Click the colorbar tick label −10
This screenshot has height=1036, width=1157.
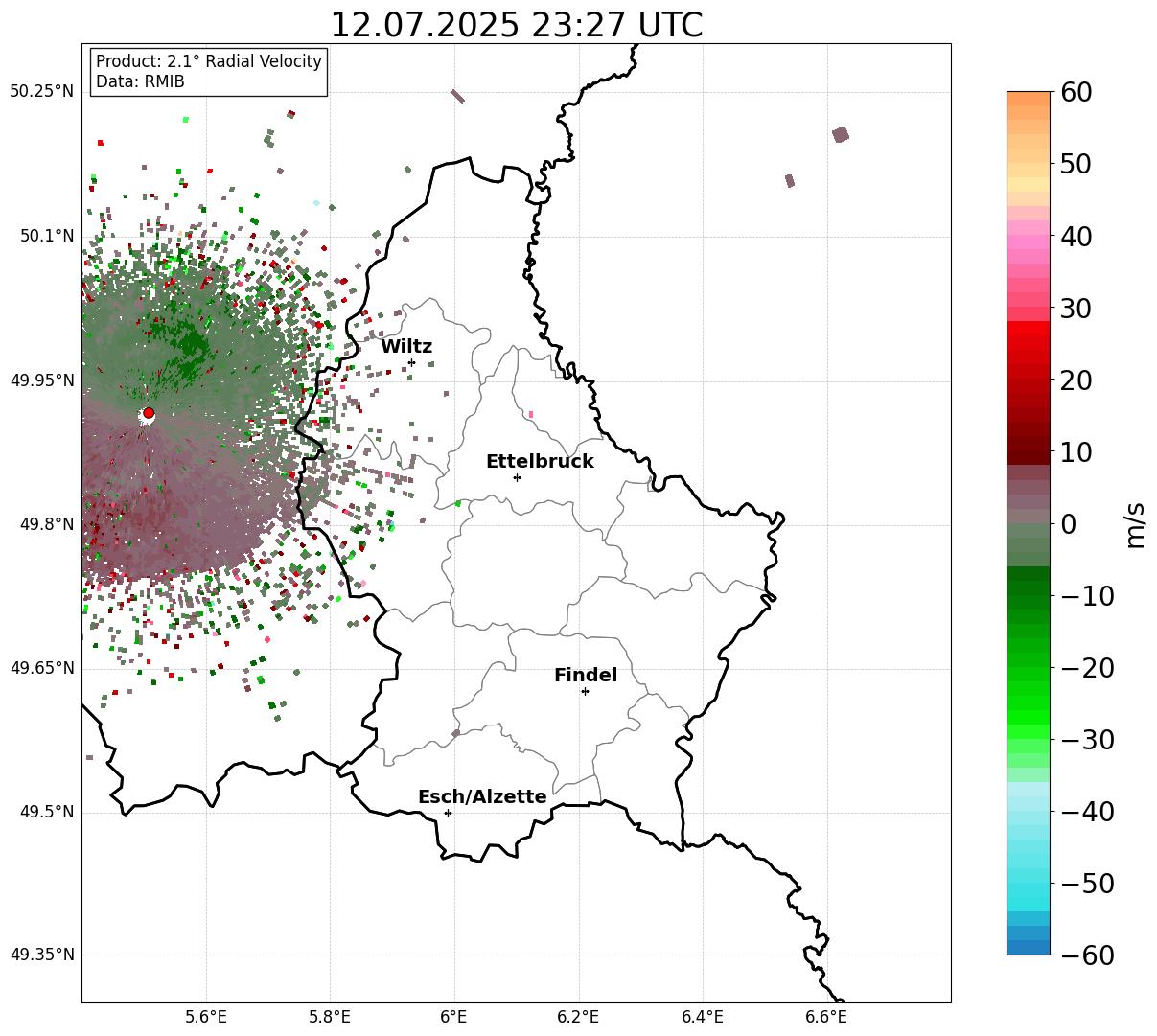coord(1086,596)
